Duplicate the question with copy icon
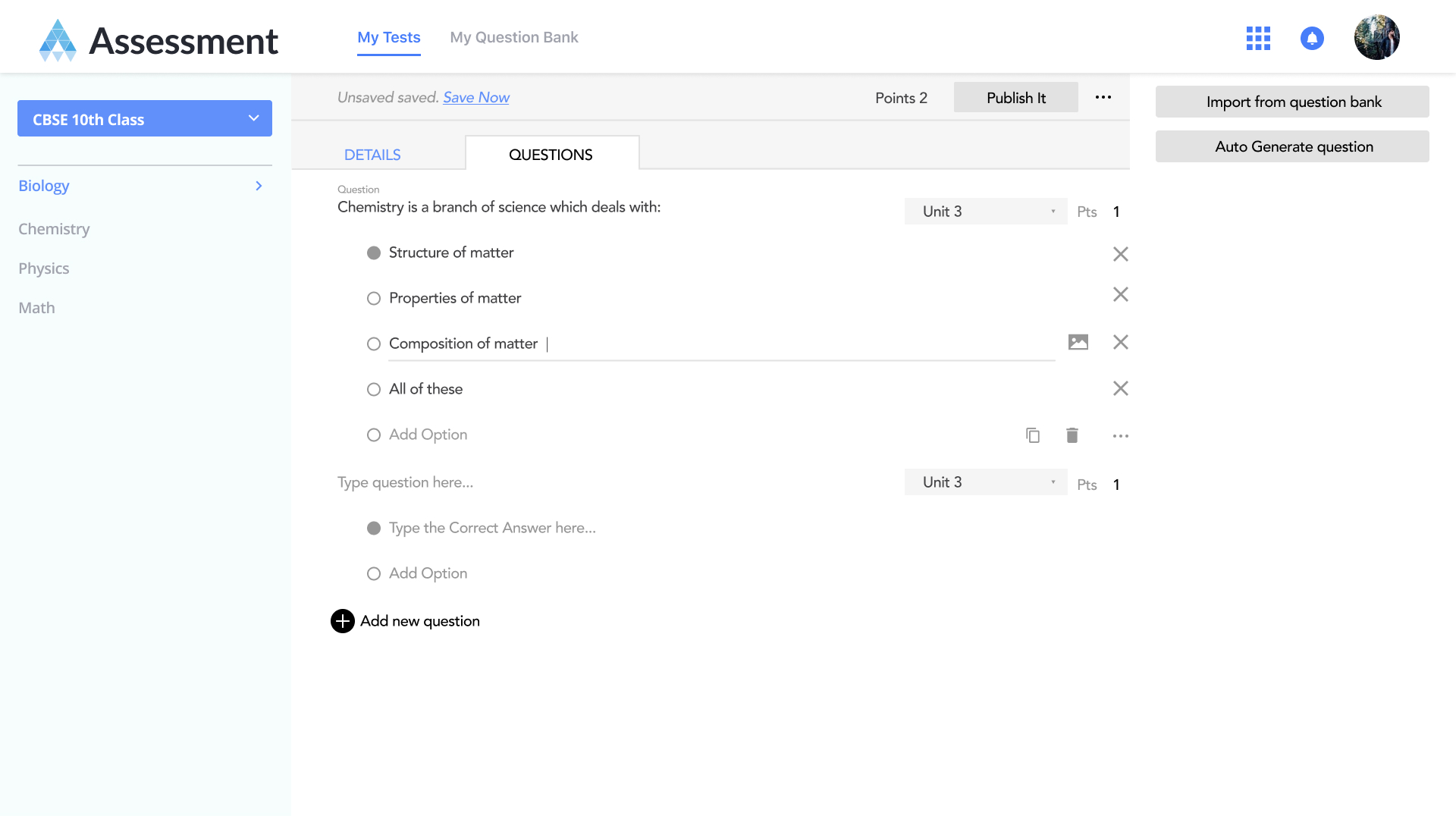The height and width of the screenshot is (819, 1456). coord(1032,435)
